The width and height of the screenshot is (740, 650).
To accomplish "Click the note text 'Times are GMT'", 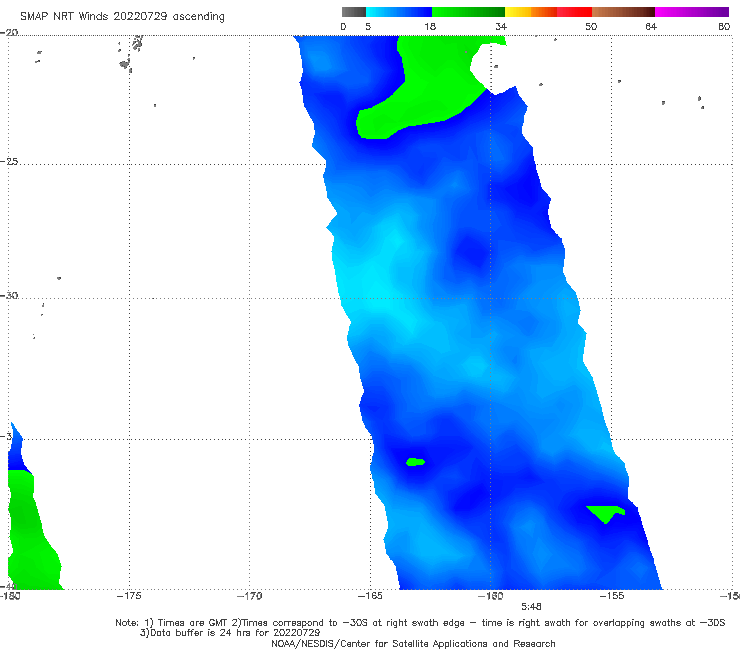I will point(194,623).
